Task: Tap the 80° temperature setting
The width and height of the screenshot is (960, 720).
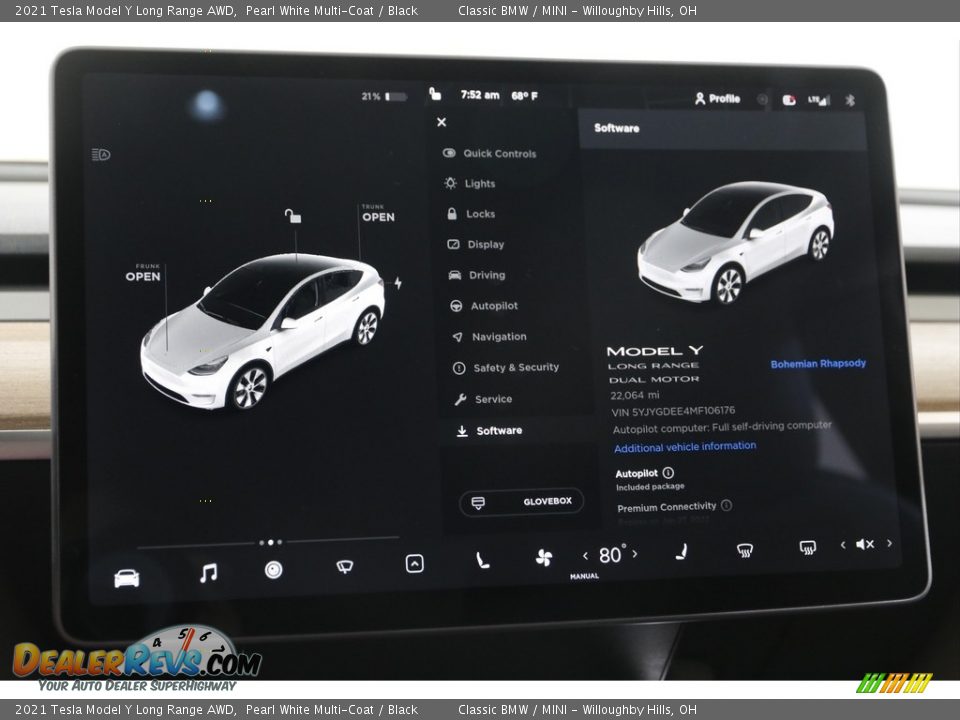Action: 611,555
